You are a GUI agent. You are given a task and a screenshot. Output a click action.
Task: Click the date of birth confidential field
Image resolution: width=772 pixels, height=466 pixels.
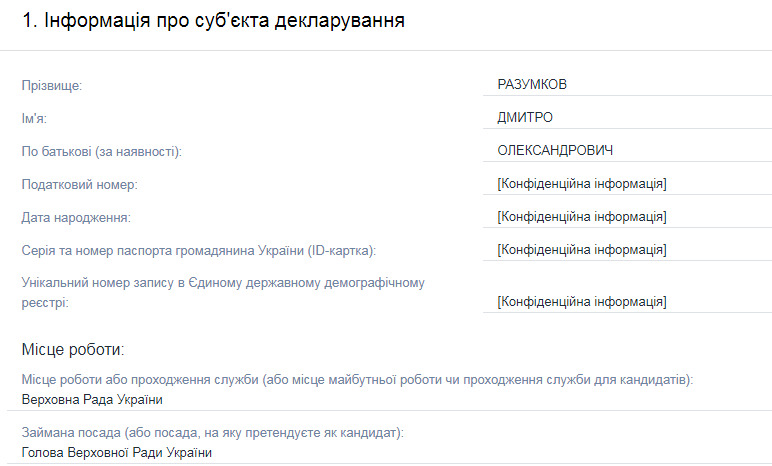tap(627, 217)
